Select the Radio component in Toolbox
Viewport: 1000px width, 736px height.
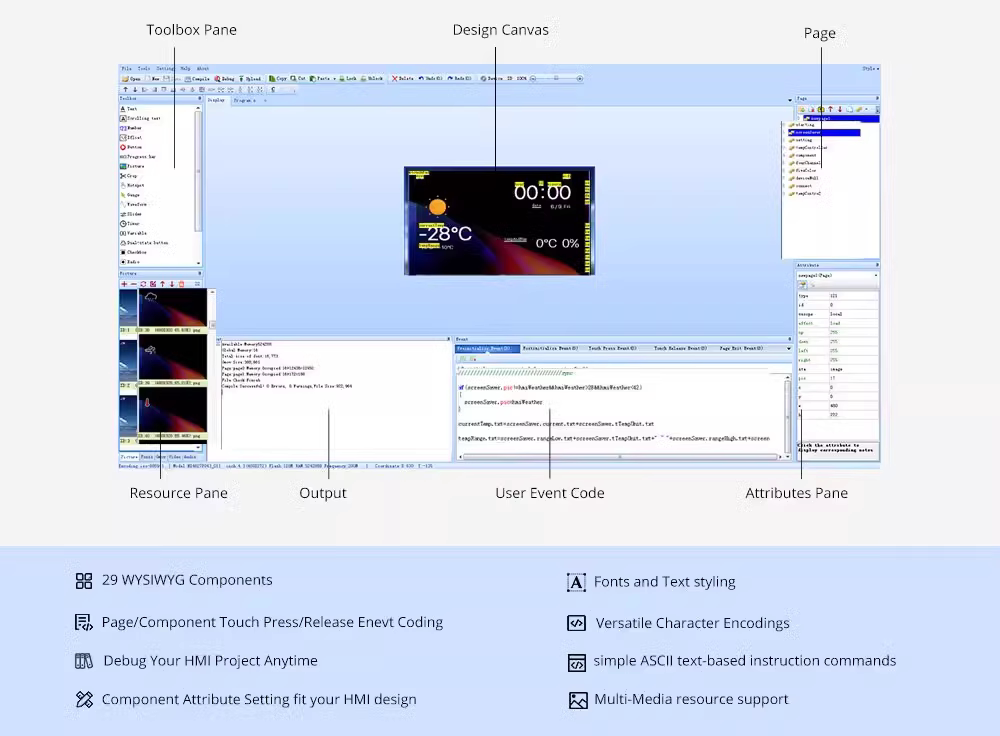(130, 261)
